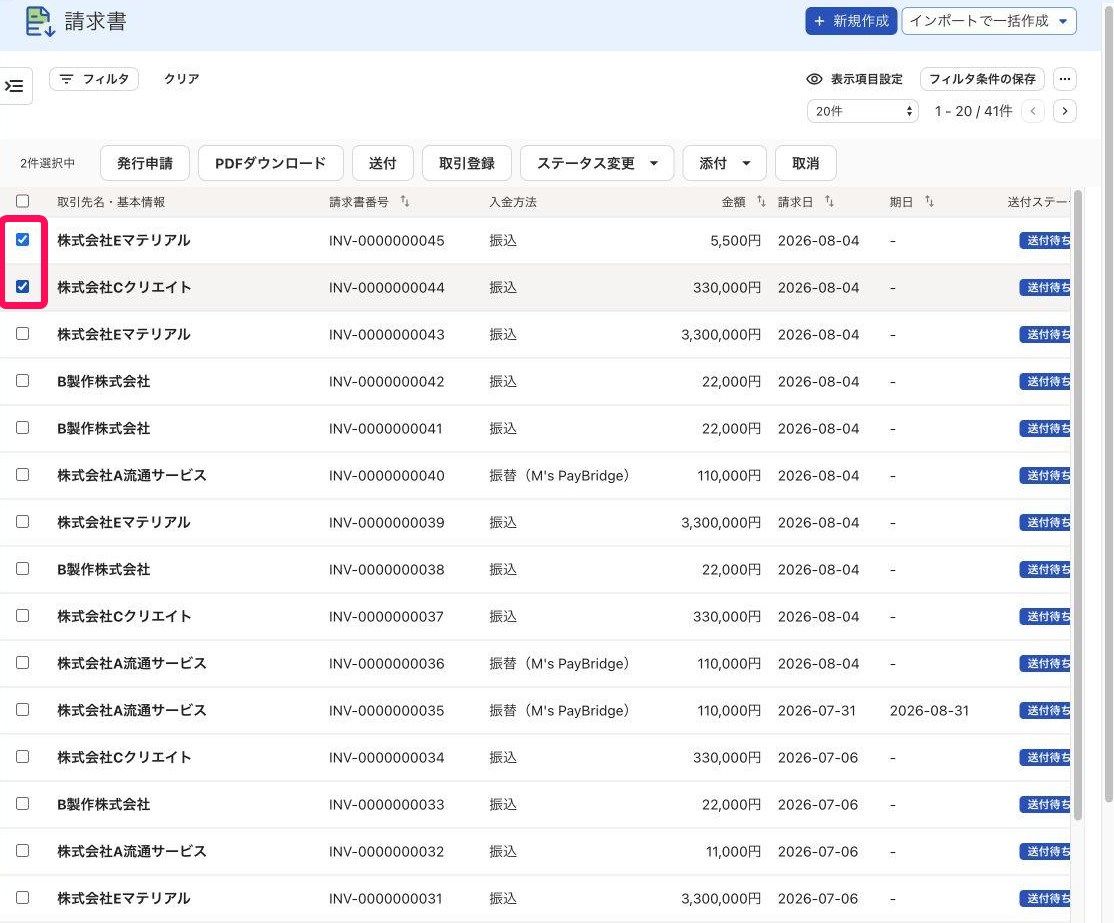Screen dimensions: 1114x923
Task: Check the INV-0000000040 row checkbox
Action: point(23,475)
